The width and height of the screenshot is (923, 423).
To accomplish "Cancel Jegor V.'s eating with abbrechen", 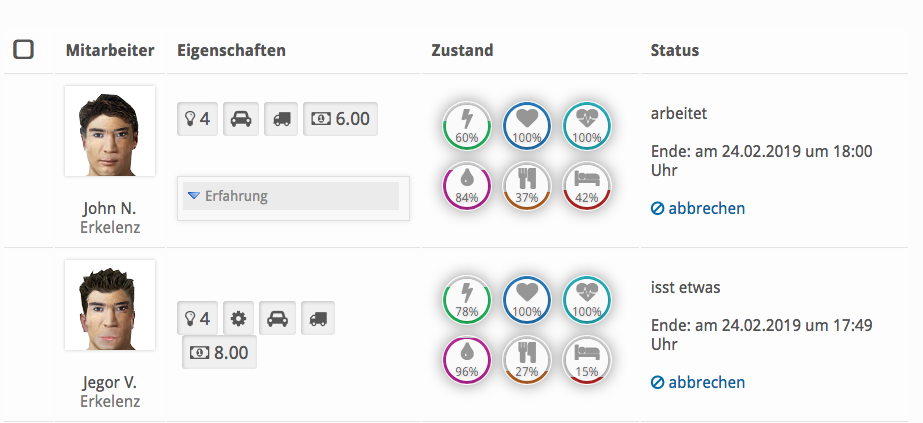I will pos(698,382).
